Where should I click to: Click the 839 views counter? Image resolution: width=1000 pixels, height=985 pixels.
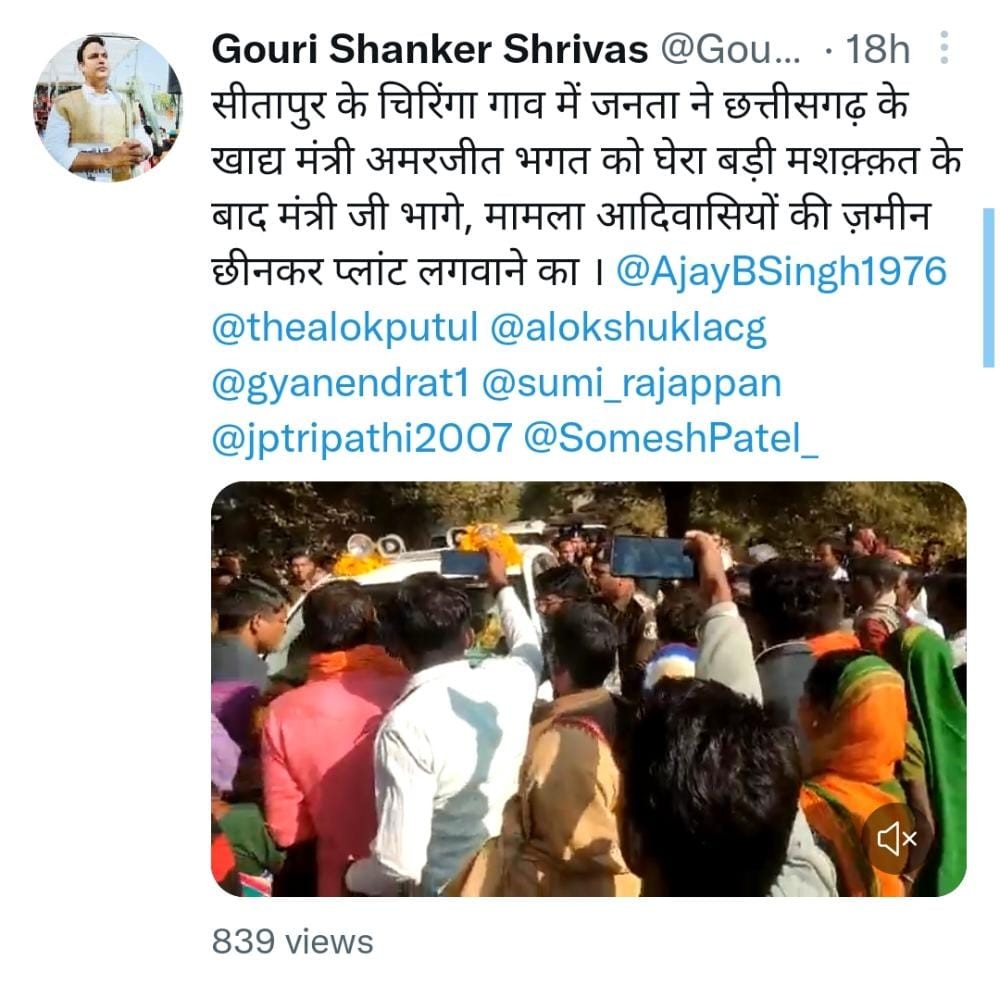click(292, 942)
